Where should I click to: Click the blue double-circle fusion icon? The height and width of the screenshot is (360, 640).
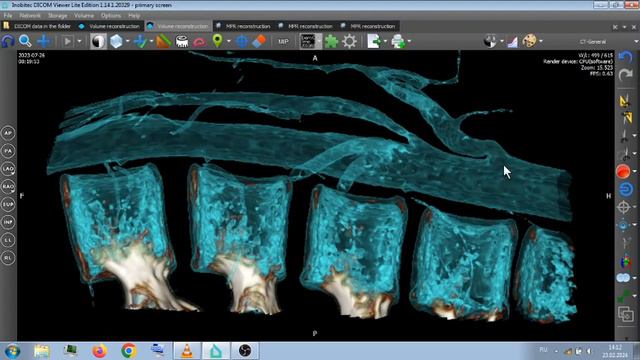coord(623,278)
